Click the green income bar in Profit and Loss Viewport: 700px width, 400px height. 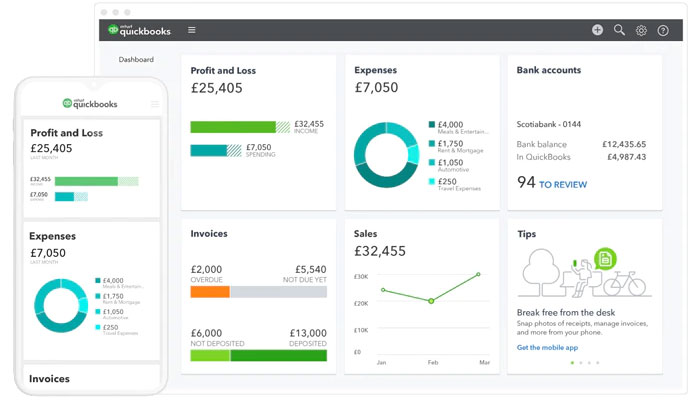coord(233,127)
